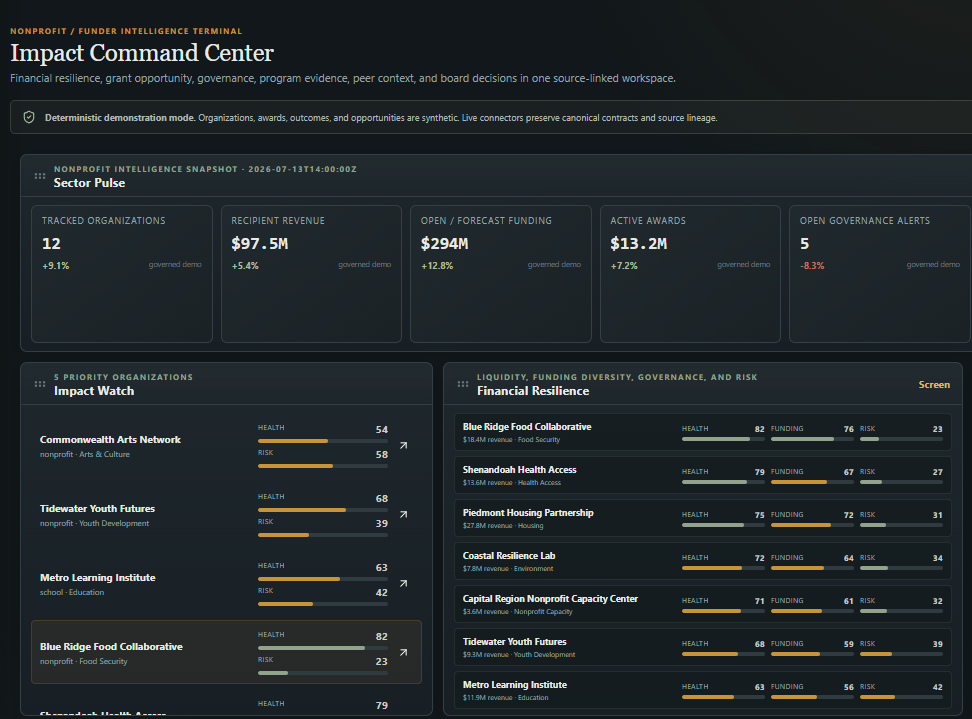The height and width of the screenshot is (719, 972).
Task: Click Coastal Resilience Lab risk bar
Action: [x=901, y=568]
